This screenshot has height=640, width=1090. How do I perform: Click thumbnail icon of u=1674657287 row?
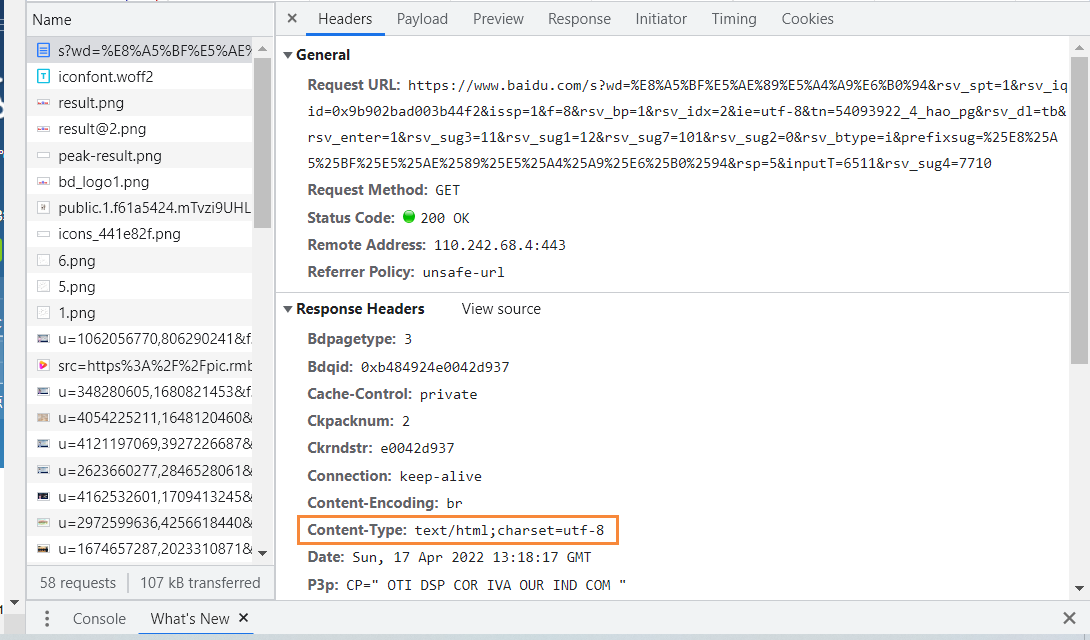pos(43,548)
